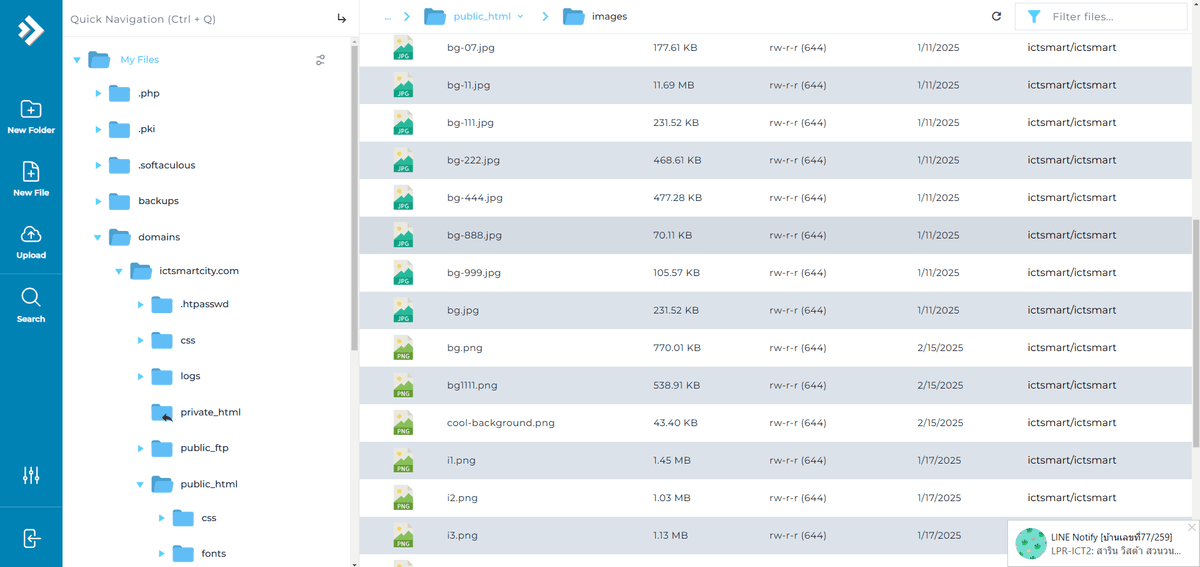The width and height of the screenshot is (1200, 567).
Task: Click the public_html folder icon in breadcrumb
Action: pyautogui.click(x=434, y=16)
